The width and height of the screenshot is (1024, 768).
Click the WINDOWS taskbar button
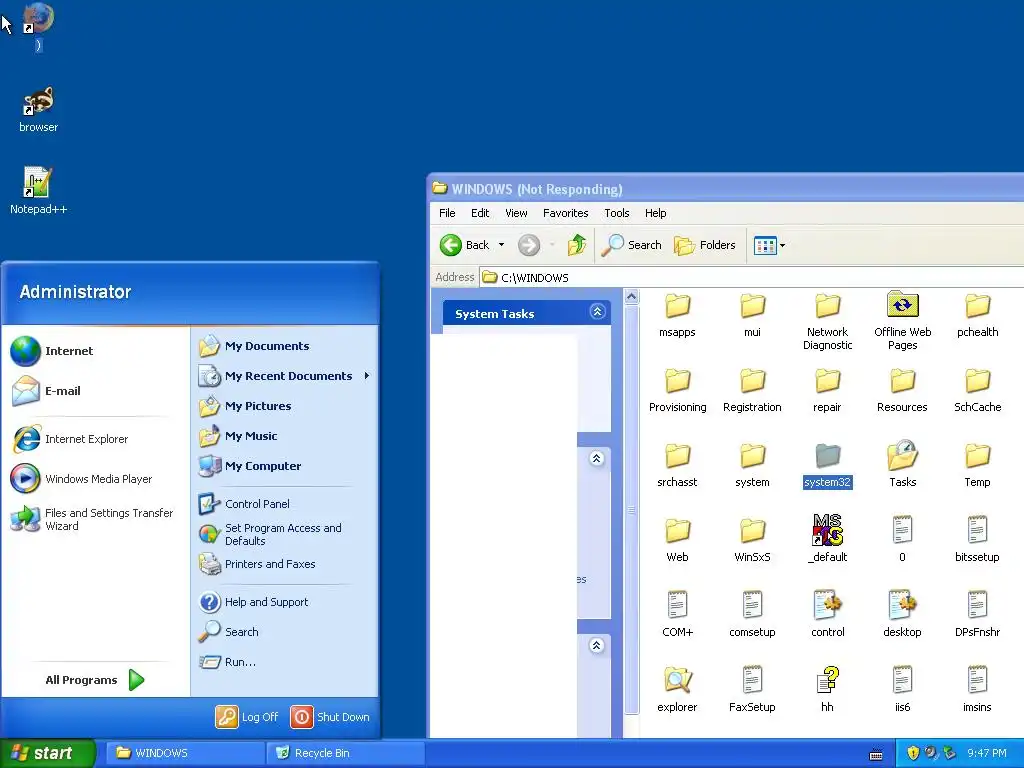pos(184,753)
